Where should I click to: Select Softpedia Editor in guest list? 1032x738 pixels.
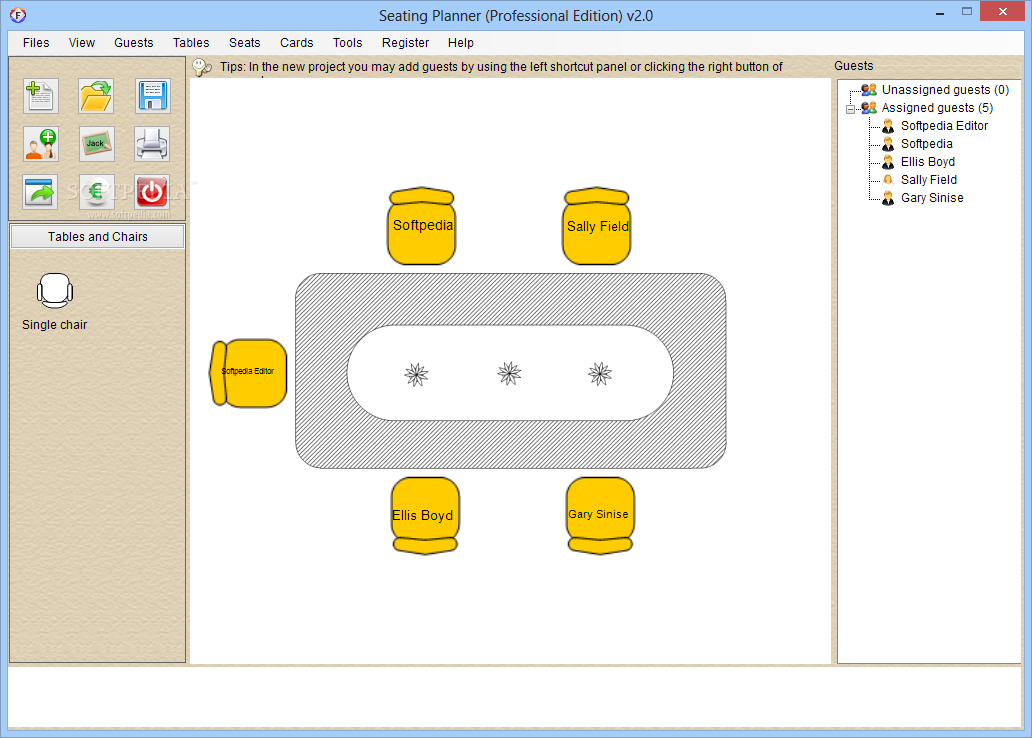click(944, 126)
